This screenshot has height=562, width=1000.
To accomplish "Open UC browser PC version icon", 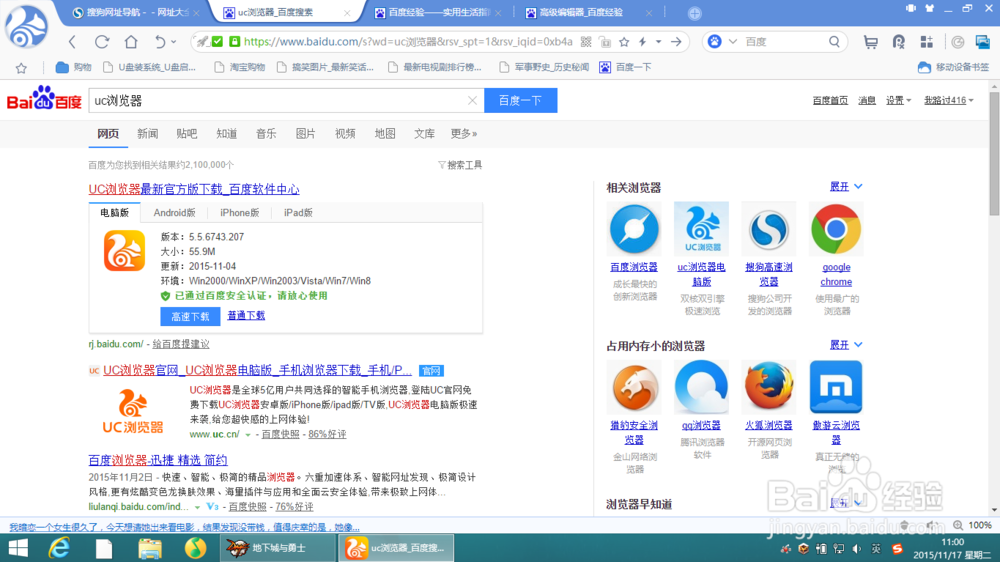I will [x=702, y=228].
